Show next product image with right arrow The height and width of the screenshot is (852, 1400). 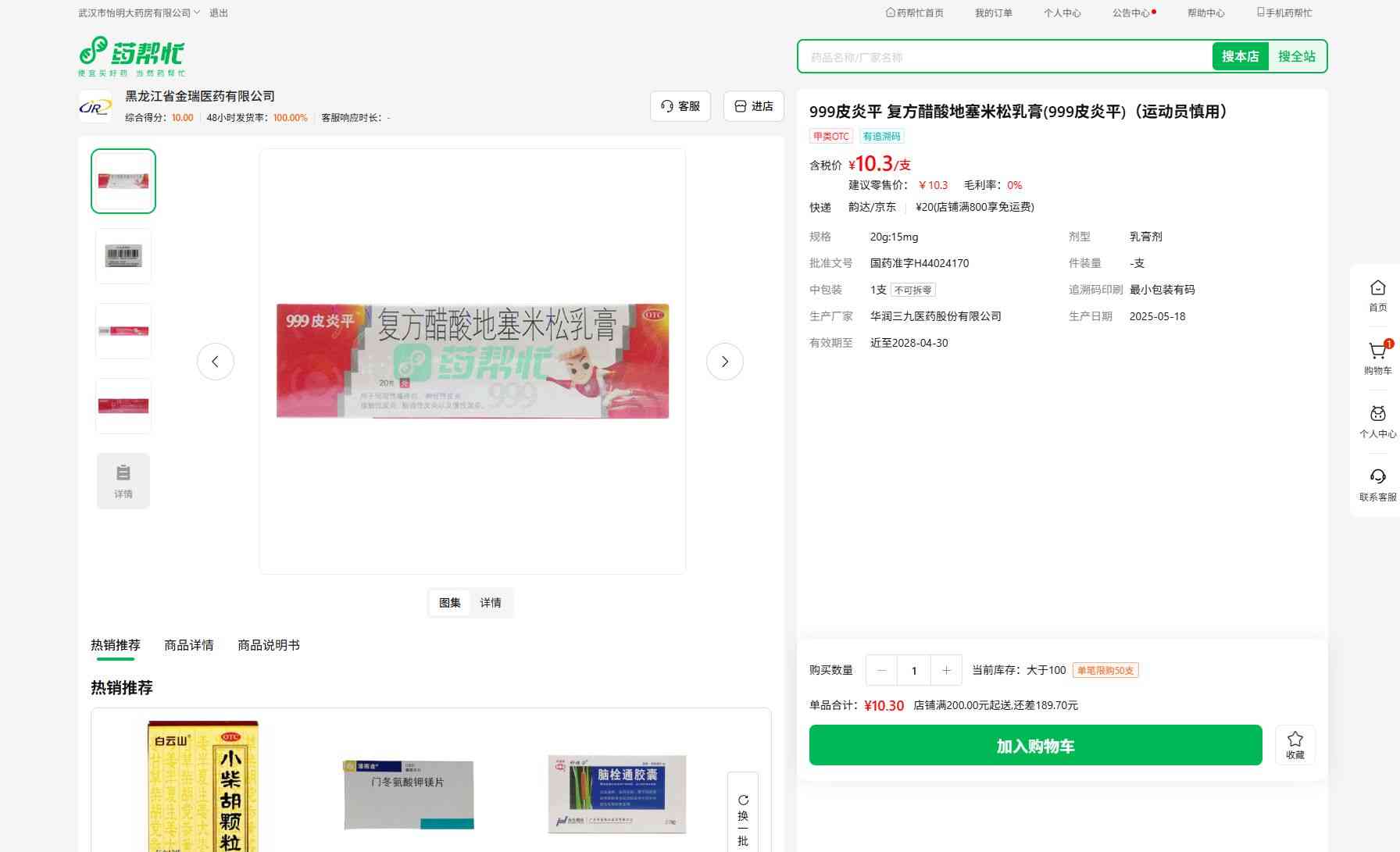[x=724, y=362]
